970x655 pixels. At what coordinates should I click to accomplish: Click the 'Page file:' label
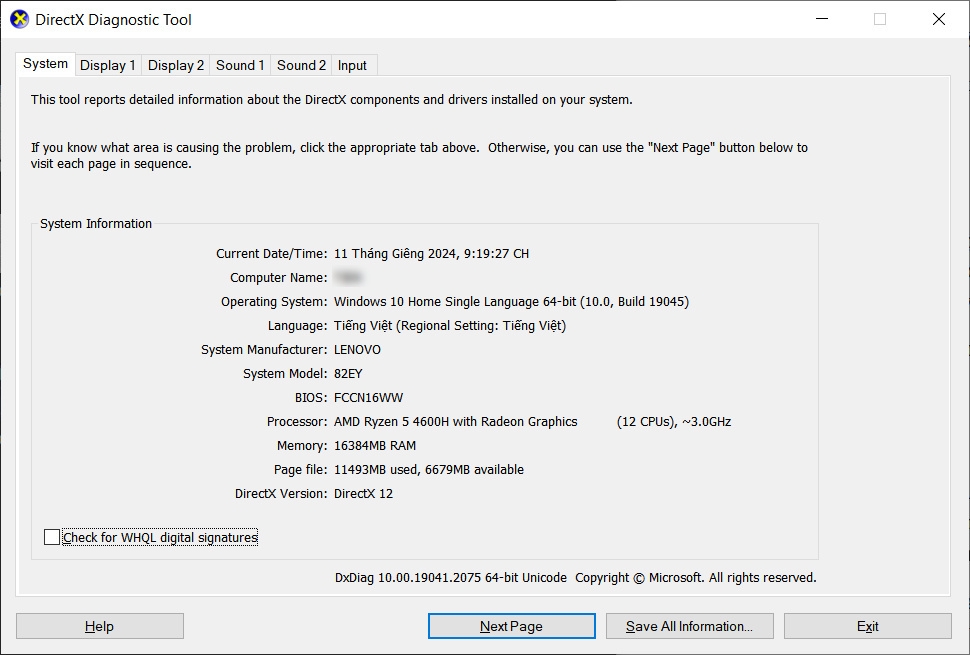[x=301, y=469]
